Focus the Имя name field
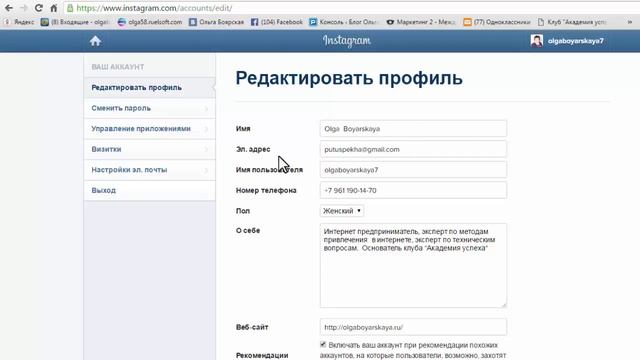The image size is (640, 360). click(413, 129)
